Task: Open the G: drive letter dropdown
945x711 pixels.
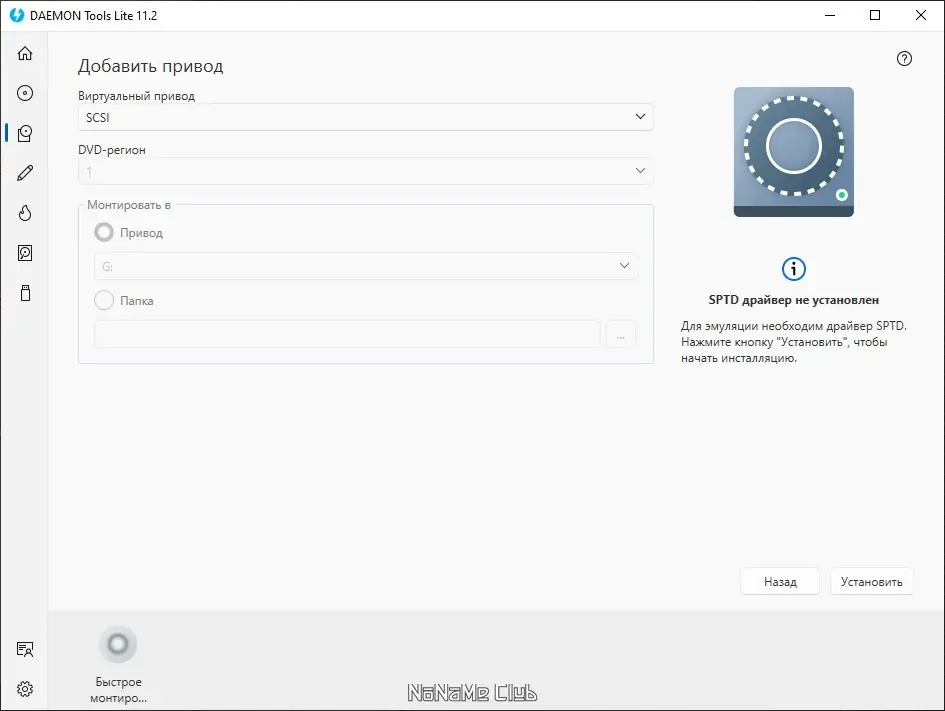Action: (366, 266)
